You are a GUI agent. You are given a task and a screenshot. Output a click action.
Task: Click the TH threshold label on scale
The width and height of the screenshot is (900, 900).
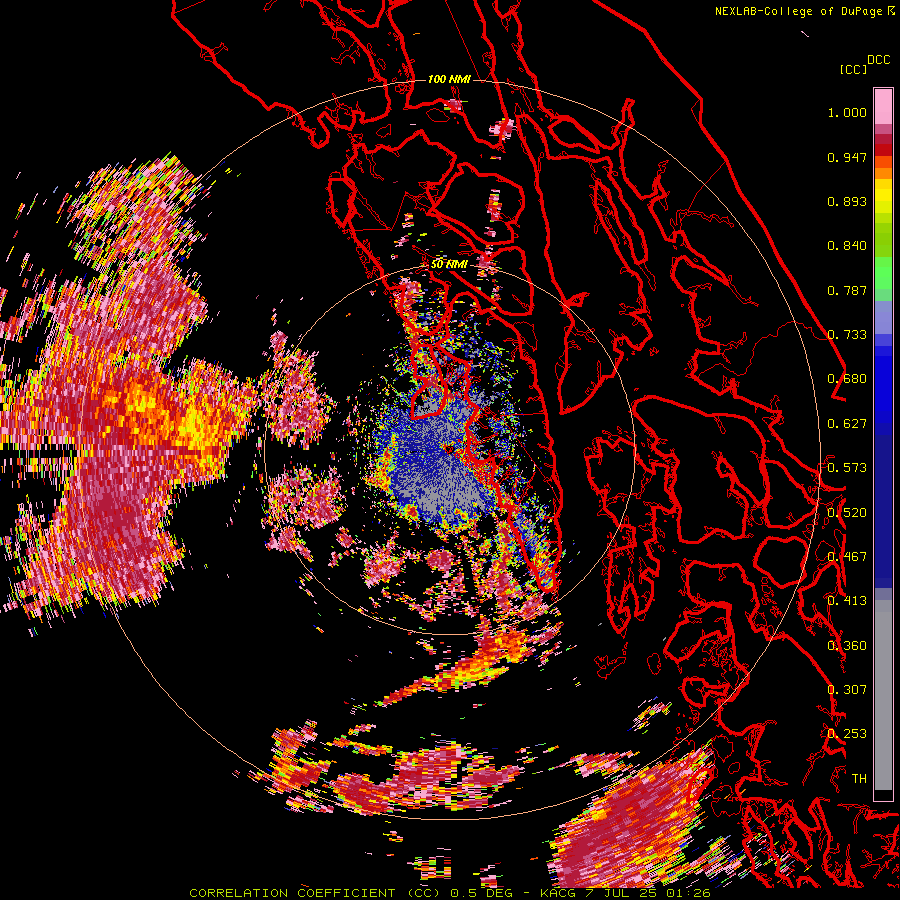[x=859, y=779]
